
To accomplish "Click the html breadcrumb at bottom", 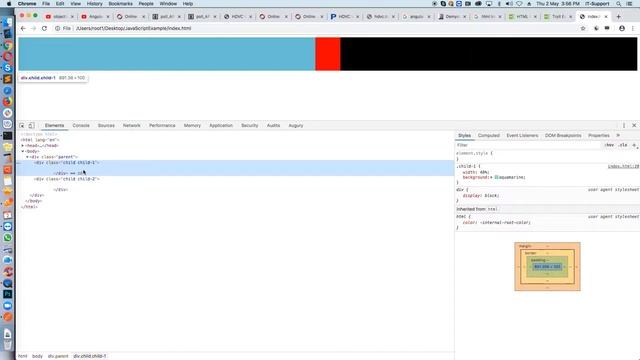I will pyautogui.click(x=22, y=356).
